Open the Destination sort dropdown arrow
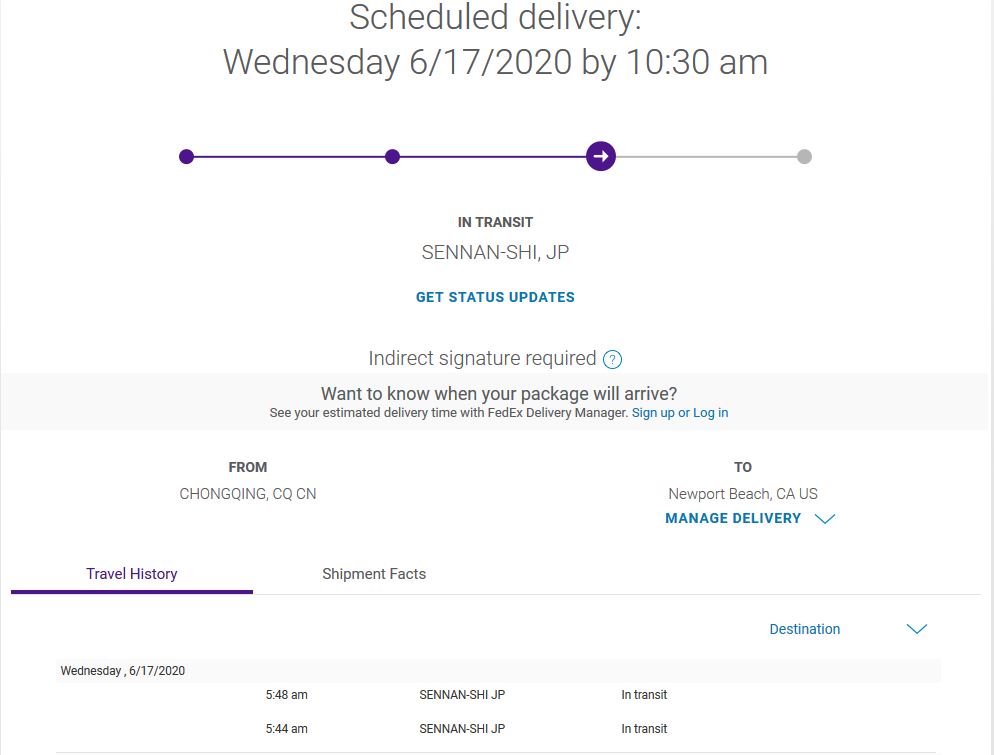 [916, 629]
